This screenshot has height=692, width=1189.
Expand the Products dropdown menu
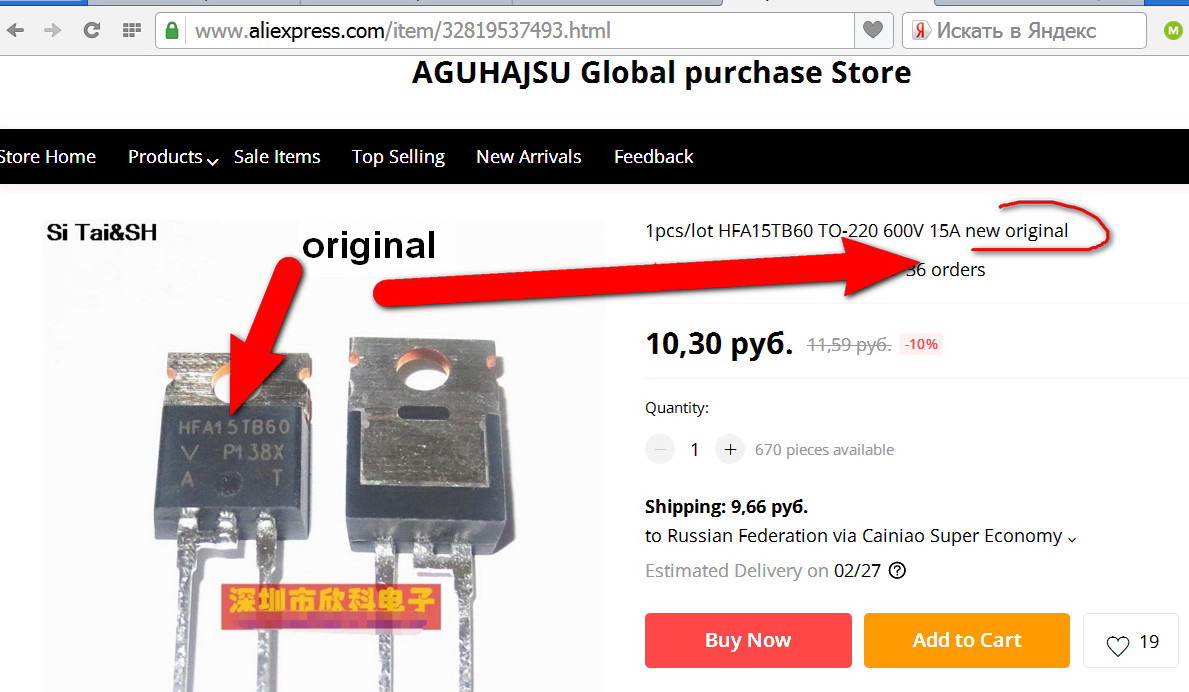[173, 157]
